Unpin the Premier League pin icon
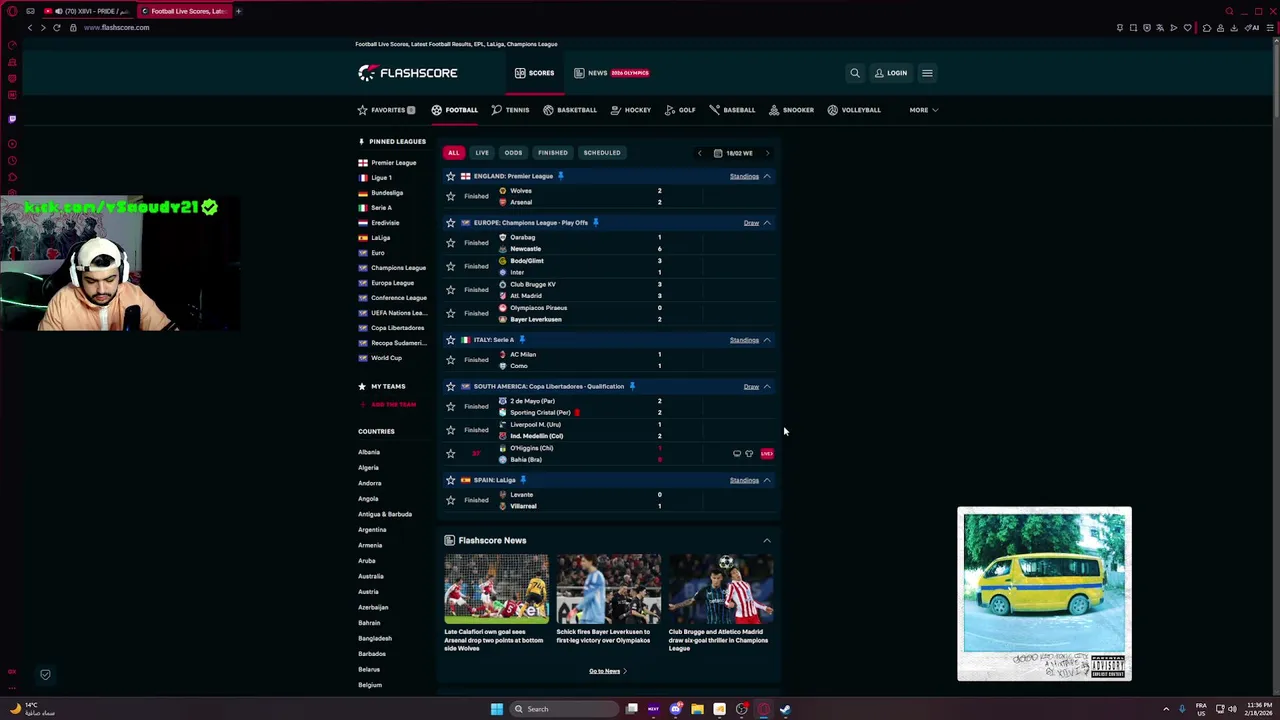The image size is (1280, 720). [x=561, y=176]
